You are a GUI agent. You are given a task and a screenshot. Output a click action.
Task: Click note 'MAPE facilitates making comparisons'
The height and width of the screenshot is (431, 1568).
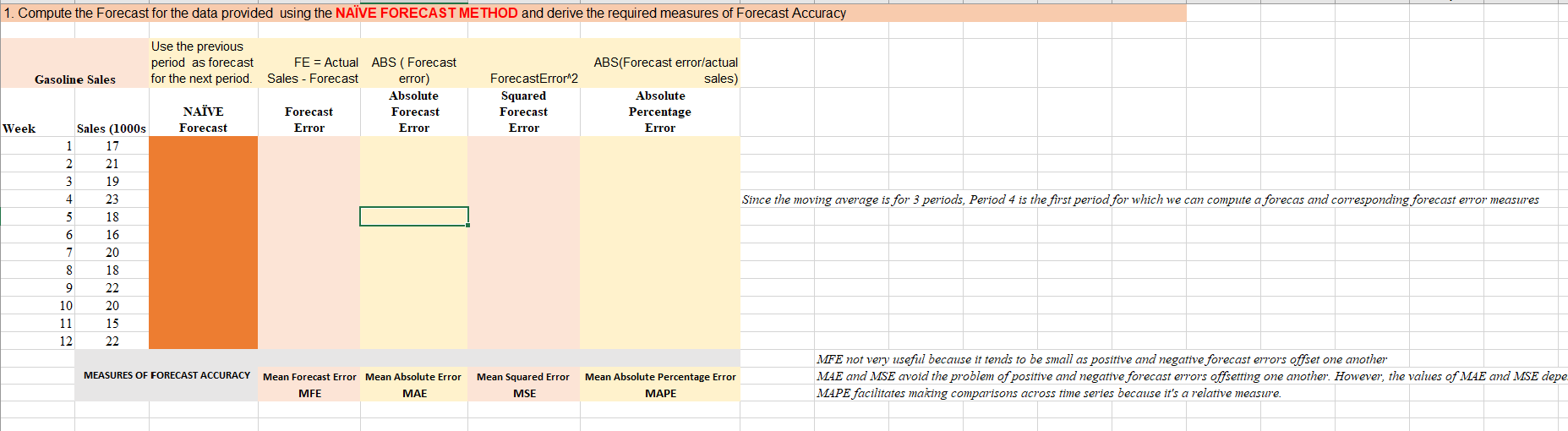point(1049,393)
